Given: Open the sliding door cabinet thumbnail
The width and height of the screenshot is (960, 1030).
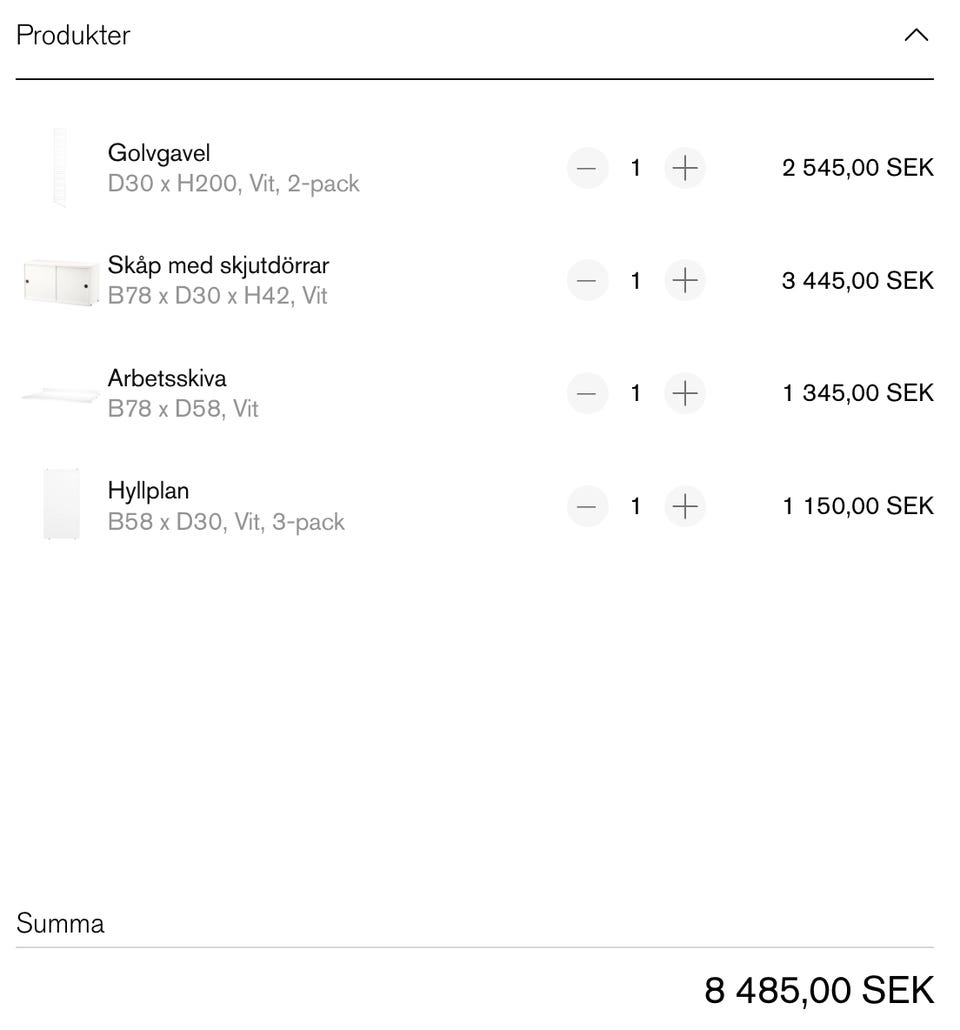Looking at the screenshot, I should coord(61,281).
